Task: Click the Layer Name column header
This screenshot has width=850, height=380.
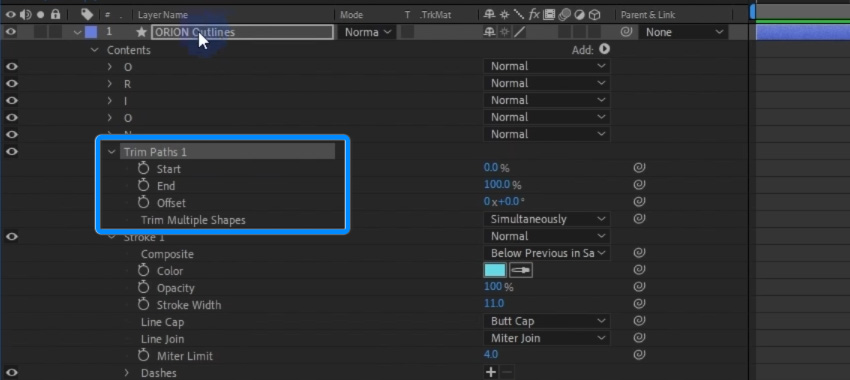Action: pos(163,15)
